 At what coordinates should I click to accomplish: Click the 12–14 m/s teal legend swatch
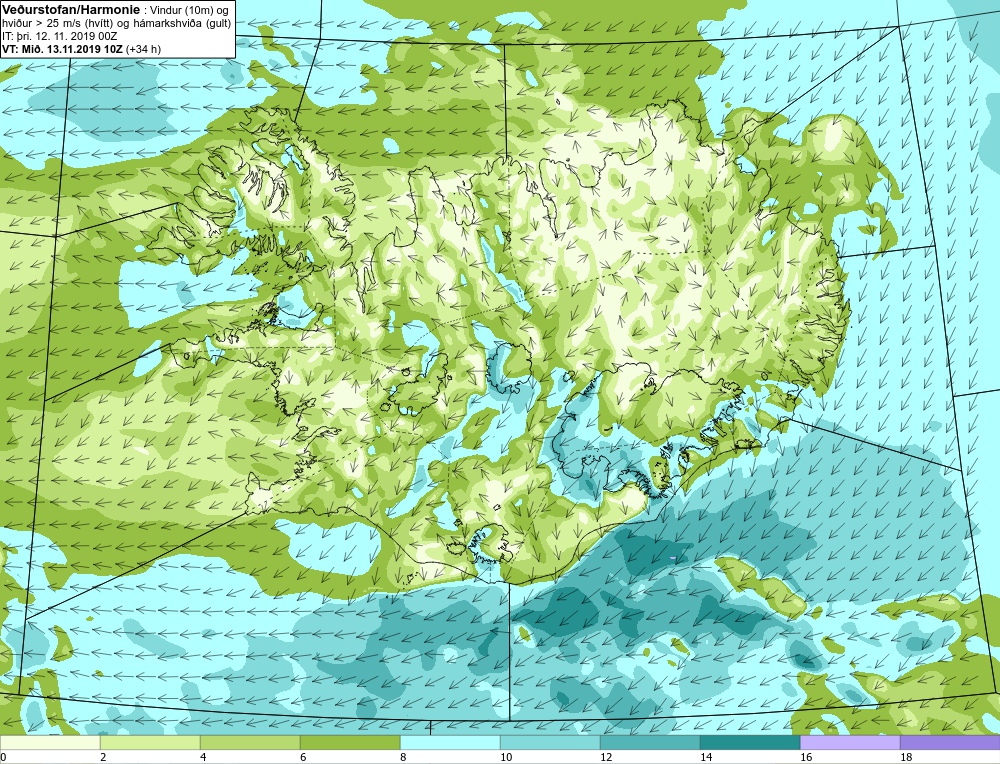coord(650,743)
